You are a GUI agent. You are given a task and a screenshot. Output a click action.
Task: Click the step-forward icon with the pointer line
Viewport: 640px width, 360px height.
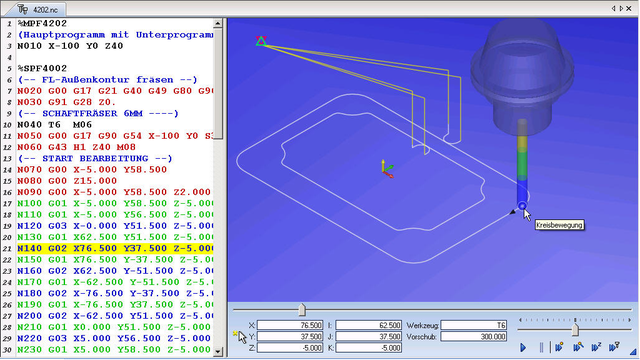coord(578,347)
